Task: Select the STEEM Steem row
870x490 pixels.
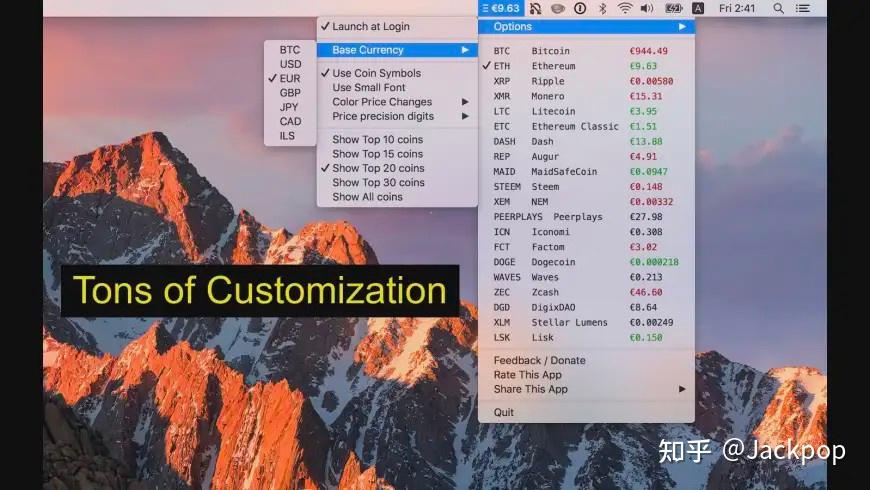Action: point(586,186)
